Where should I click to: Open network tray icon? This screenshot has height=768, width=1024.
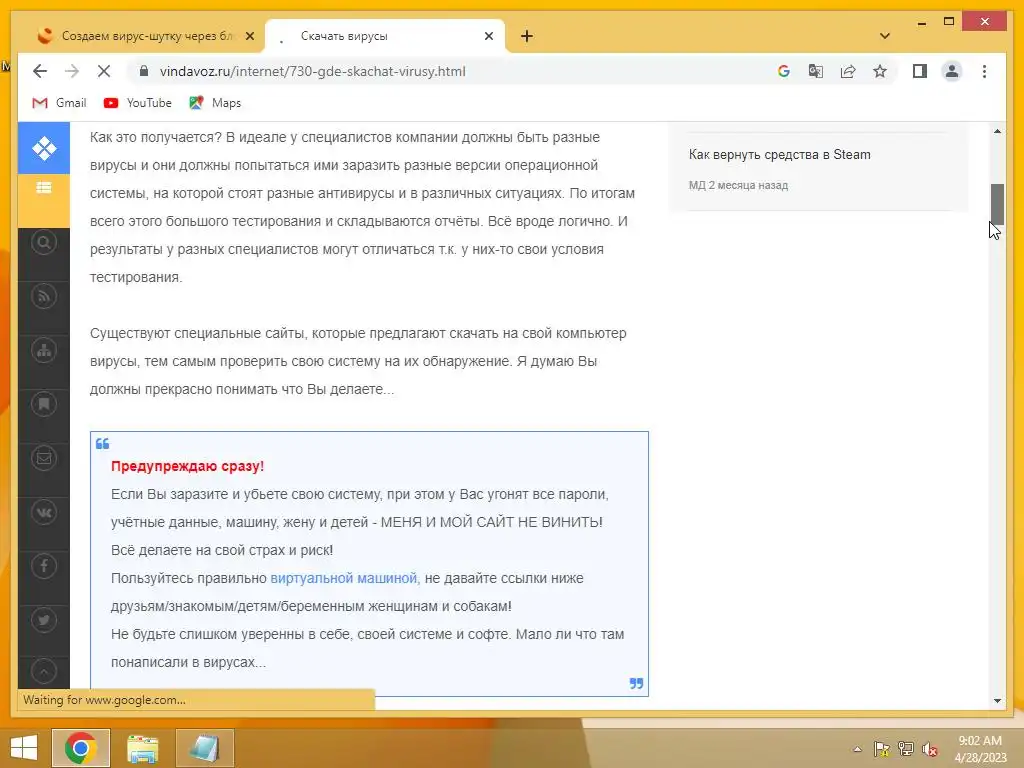[x=905, y=749]
